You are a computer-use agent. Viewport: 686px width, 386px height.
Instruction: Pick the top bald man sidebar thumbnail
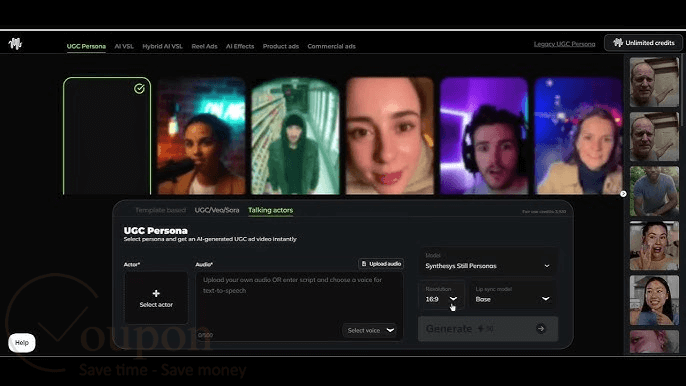(654, 82)
